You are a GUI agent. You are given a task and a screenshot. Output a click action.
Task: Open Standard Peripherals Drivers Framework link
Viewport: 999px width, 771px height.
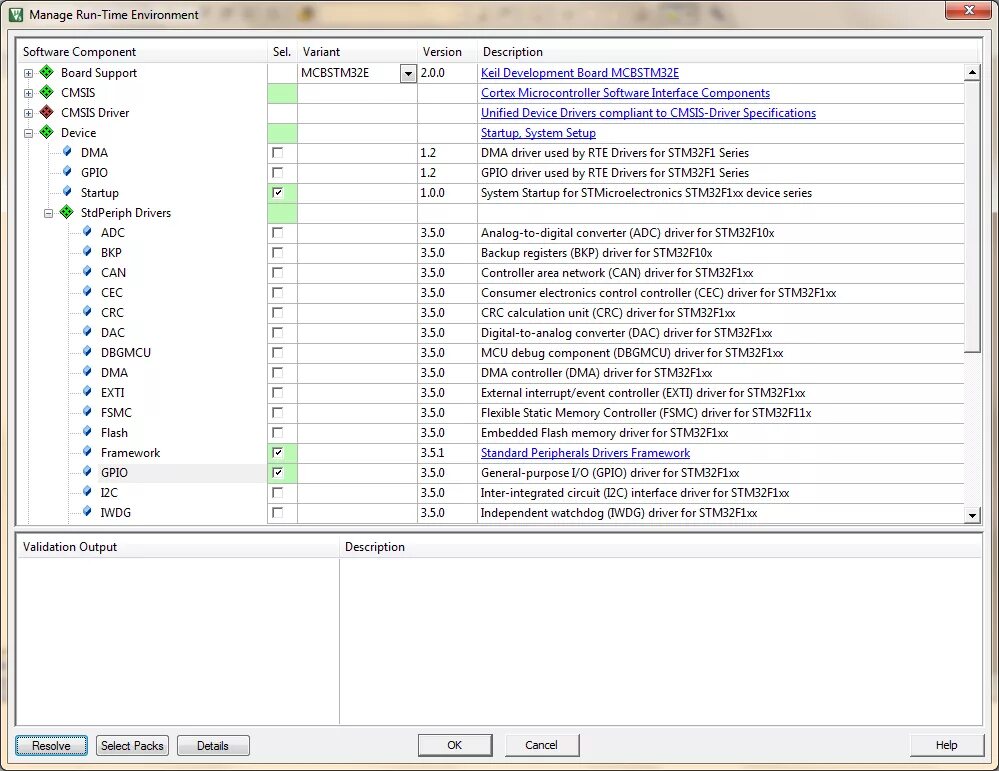point(585,452)
